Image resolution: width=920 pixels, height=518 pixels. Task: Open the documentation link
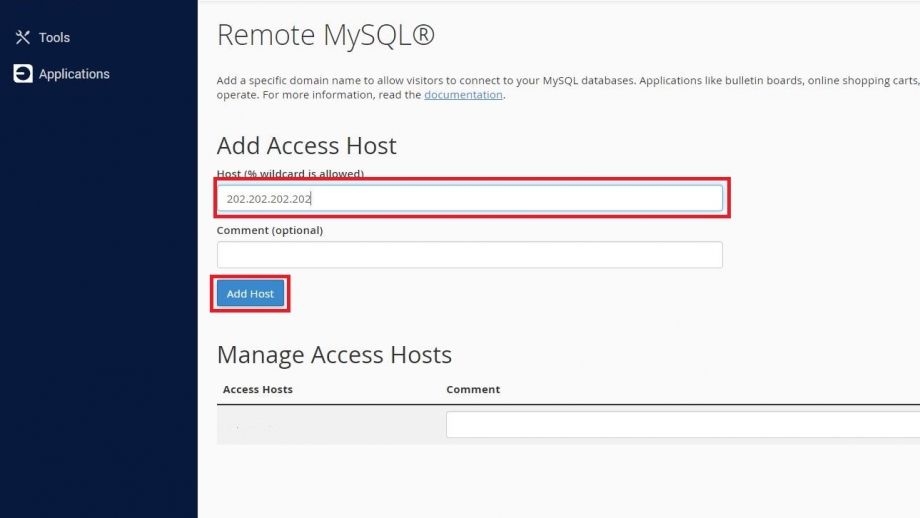click(463, 94)
